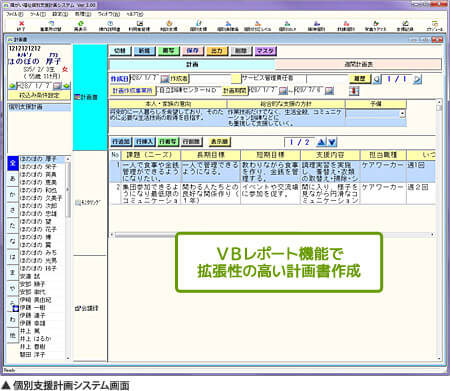The width and height of the screenshot is (450, 391).
Task: Click the purple マスタ button
Action: pyautogui.click(x=265, y=51)
